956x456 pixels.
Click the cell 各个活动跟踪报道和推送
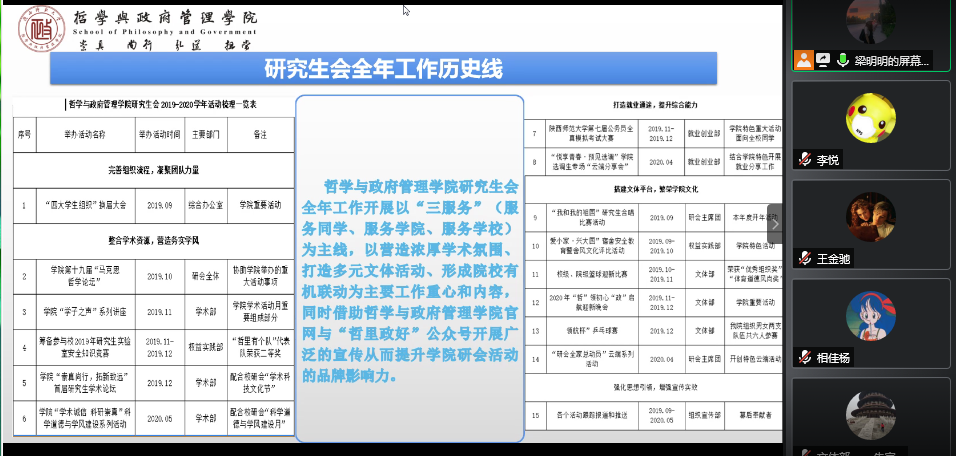pos(591,415)
